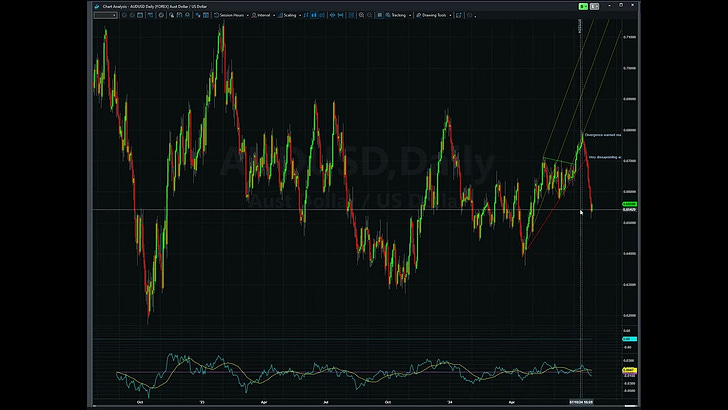Screen dimensions: 728x410
Task: Click the '24 year label on date axis
Action: 449,402
